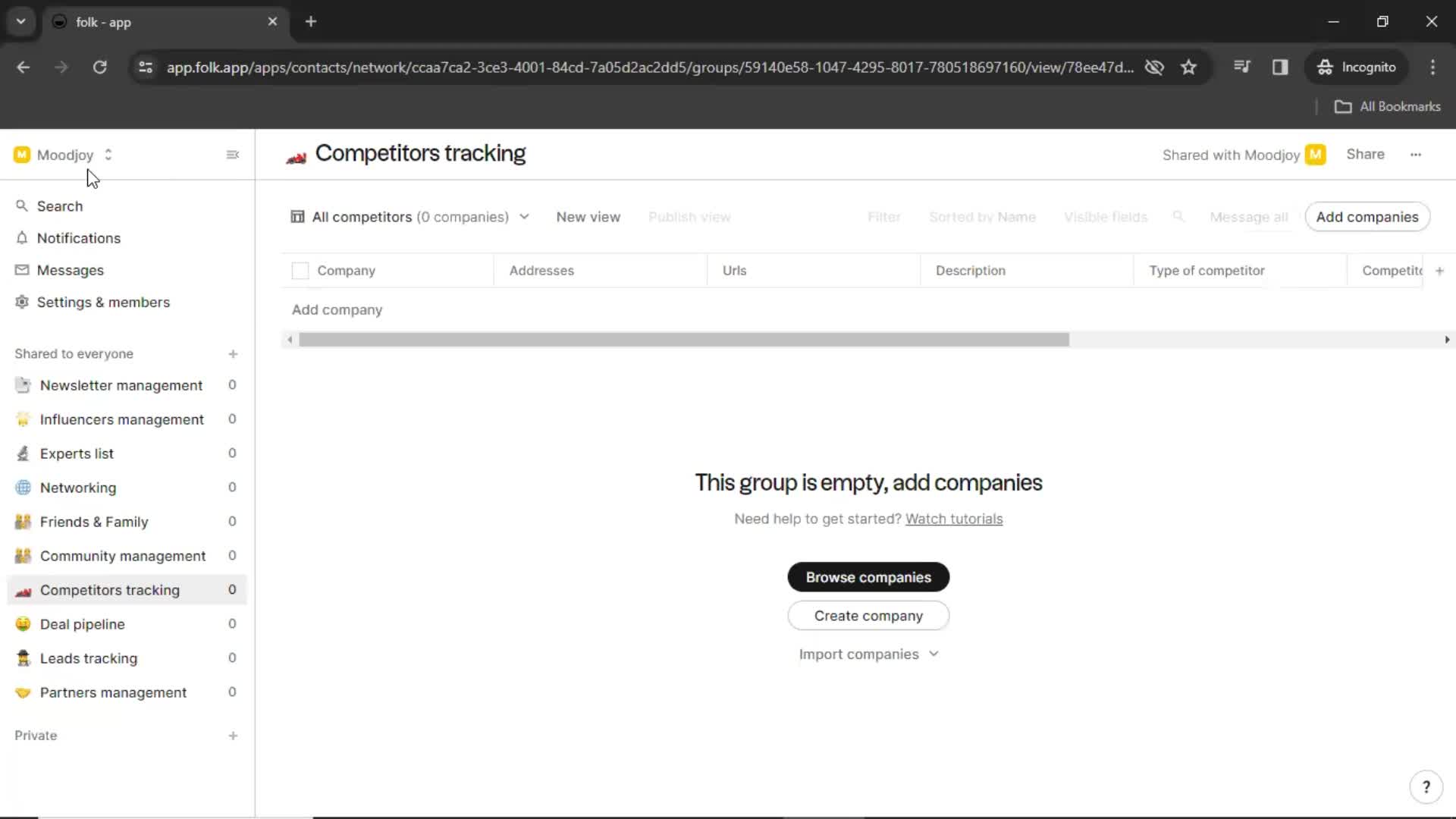Image resolution: width=1456 pixels, height=819 pixels.
Task: Expand the Import companies dropdown
Action: tap(868, 653)
